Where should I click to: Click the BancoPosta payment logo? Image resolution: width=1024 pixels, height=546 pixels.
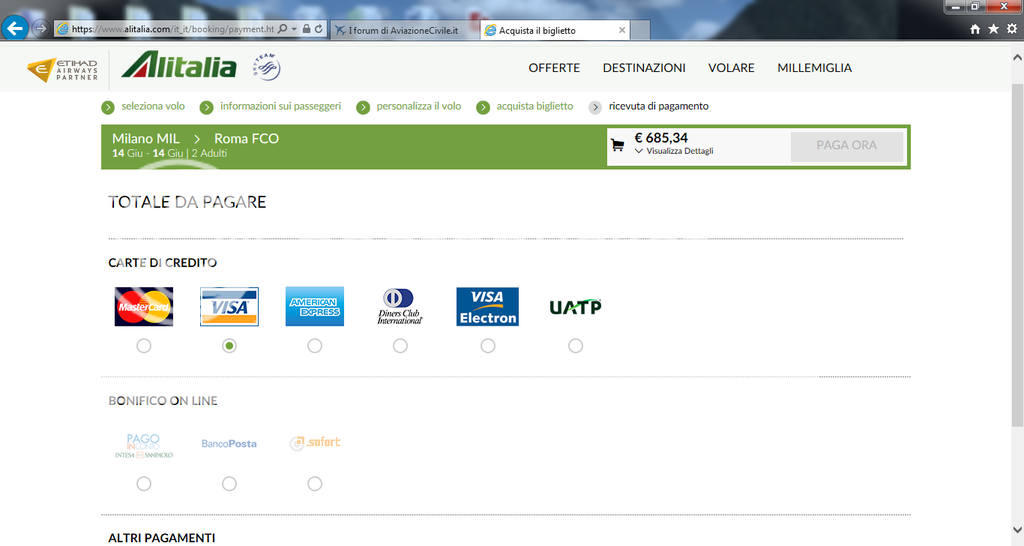[x=229, y=443]
